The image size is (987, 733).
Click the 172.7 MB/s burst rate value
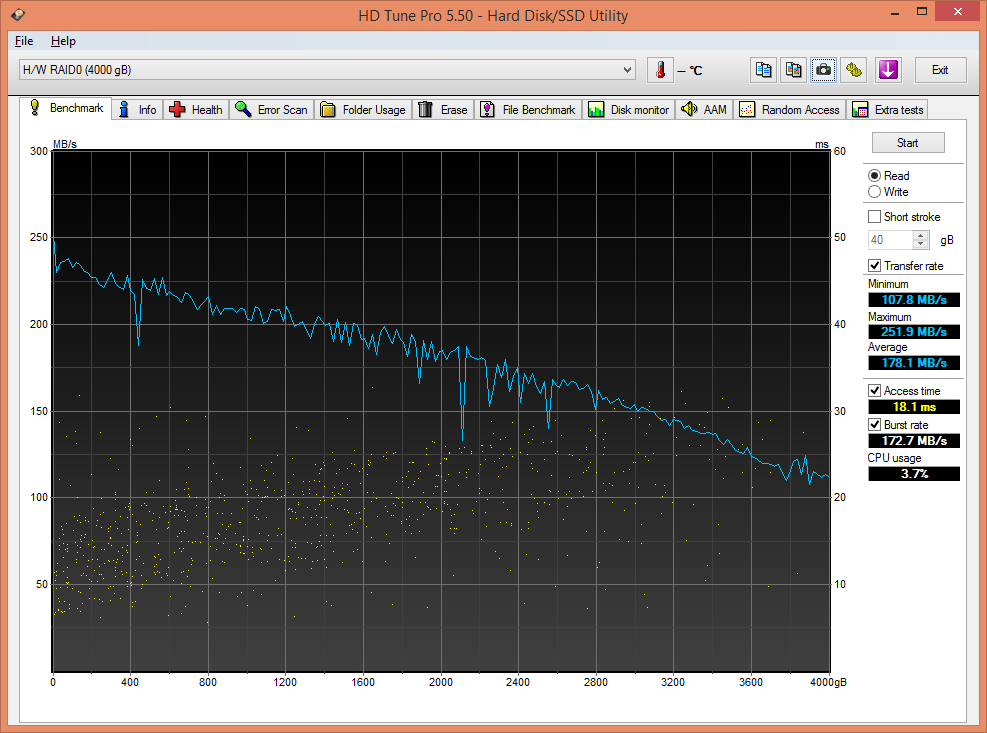(x=914, y=441)
